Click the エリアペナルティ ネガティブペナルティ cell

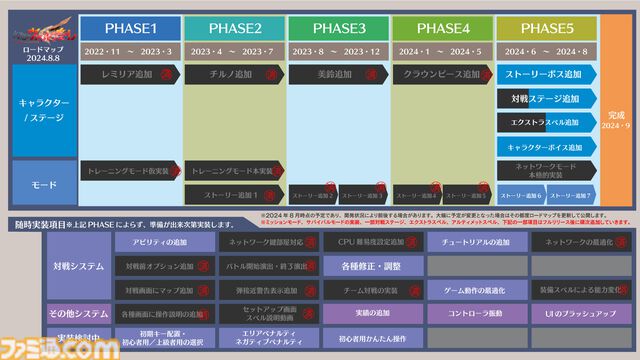click(x=269, y=338)
